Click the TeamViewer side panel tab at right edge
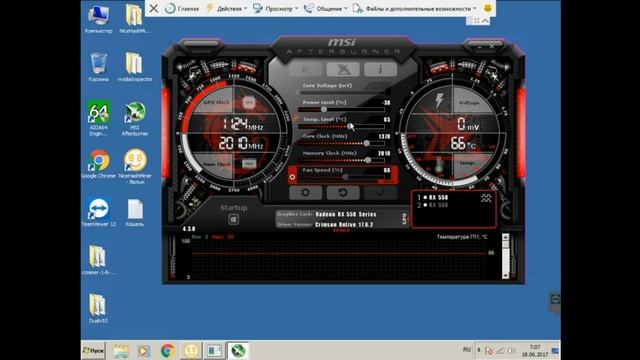The width and height of the screenshot is (640, 360). pyautogui.click(x=554, y=300)
